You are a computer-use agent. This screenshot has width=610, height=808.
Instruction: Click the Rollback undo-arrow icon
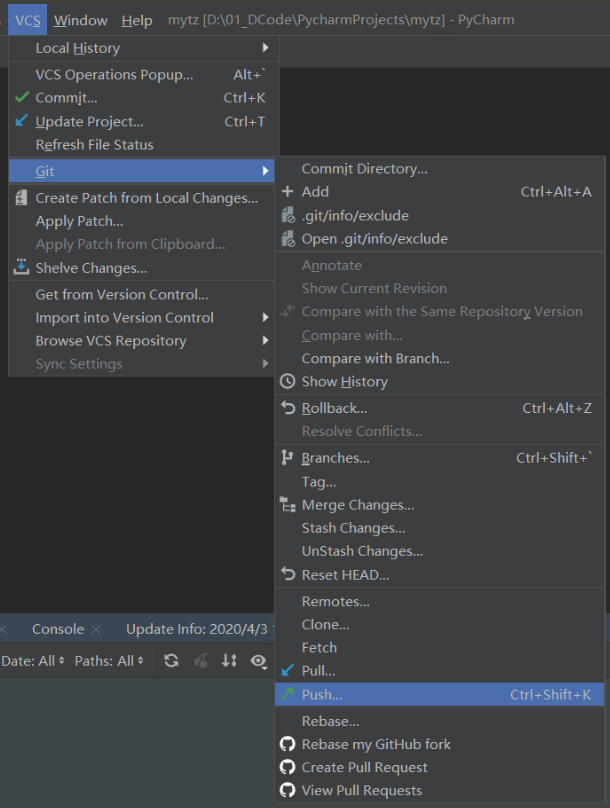287,406
